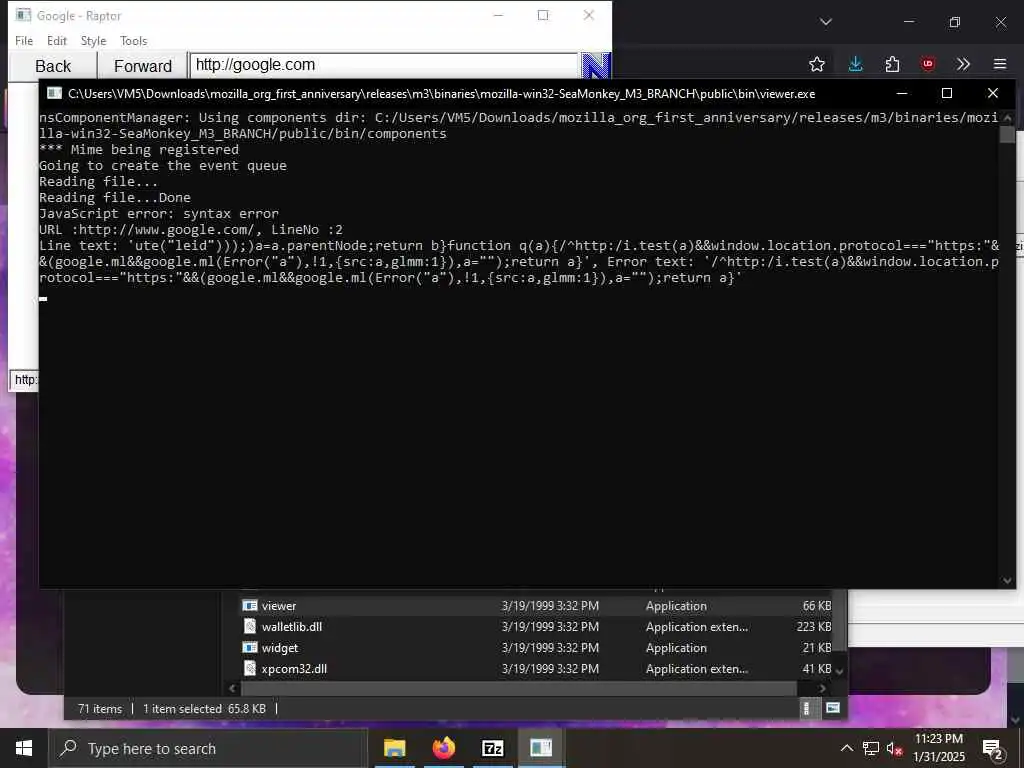Close the viewer.exe console window

tap(993, 93)
